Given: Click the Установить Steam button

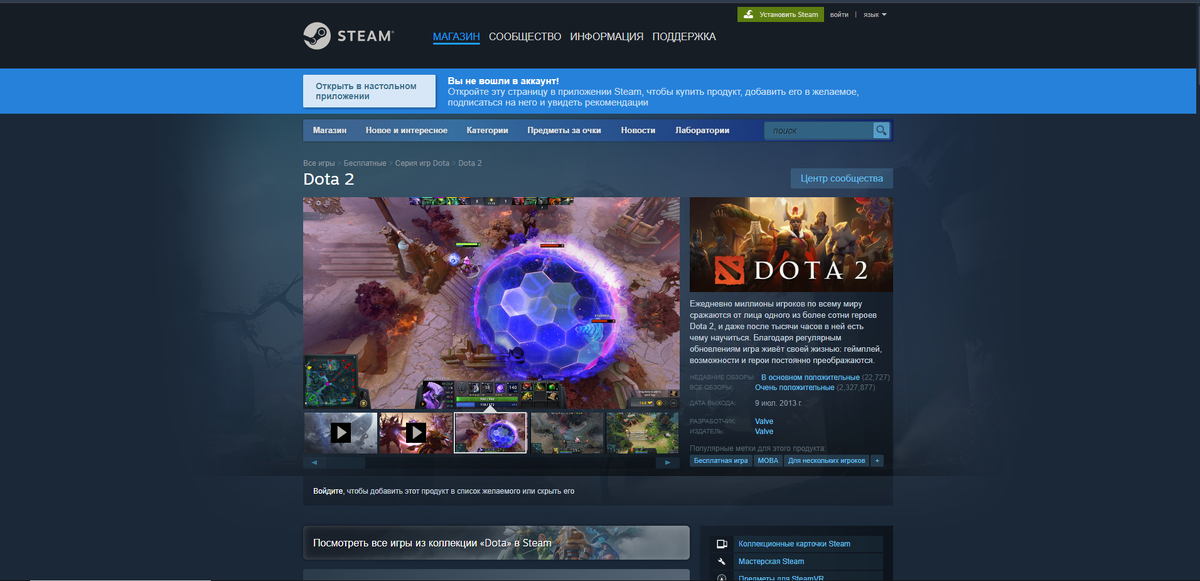Looking at the screenshot, I should [x=780, y=15].
